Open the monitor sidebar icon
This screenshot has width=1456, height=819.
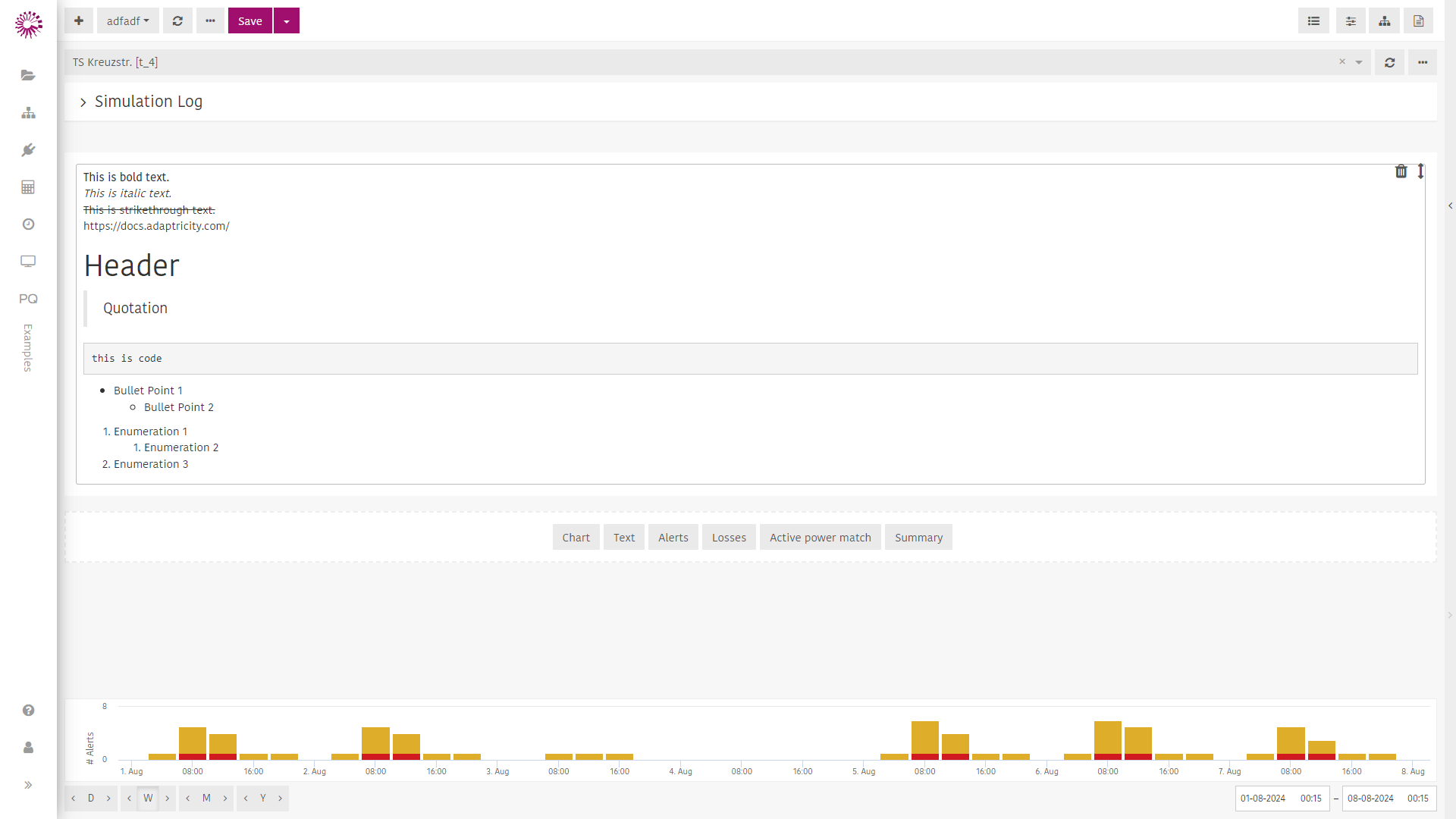[28, 261]
